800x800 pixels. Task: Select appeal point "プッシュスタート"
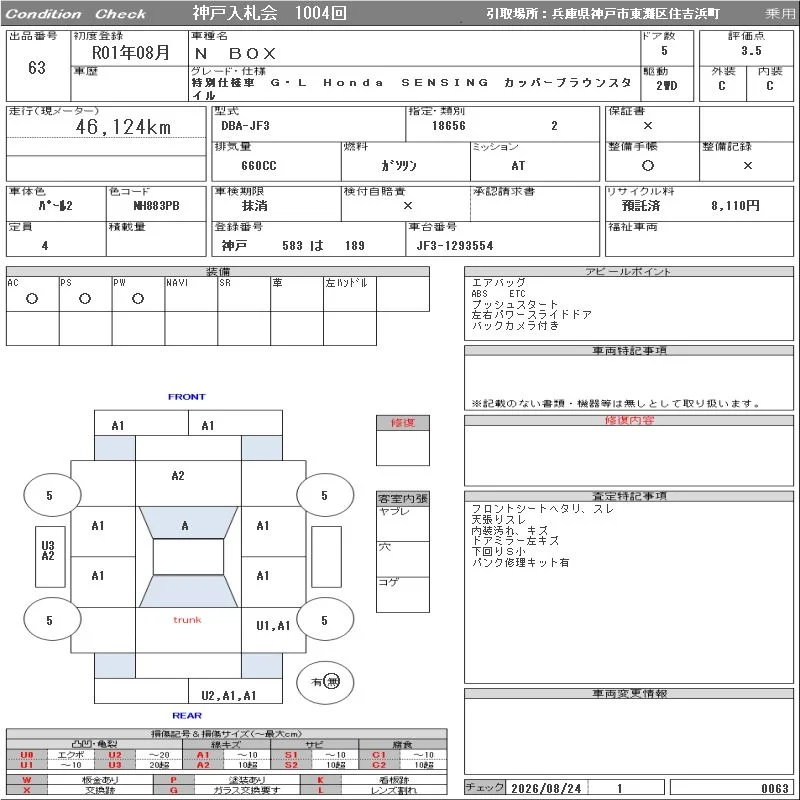pos(514,304)
